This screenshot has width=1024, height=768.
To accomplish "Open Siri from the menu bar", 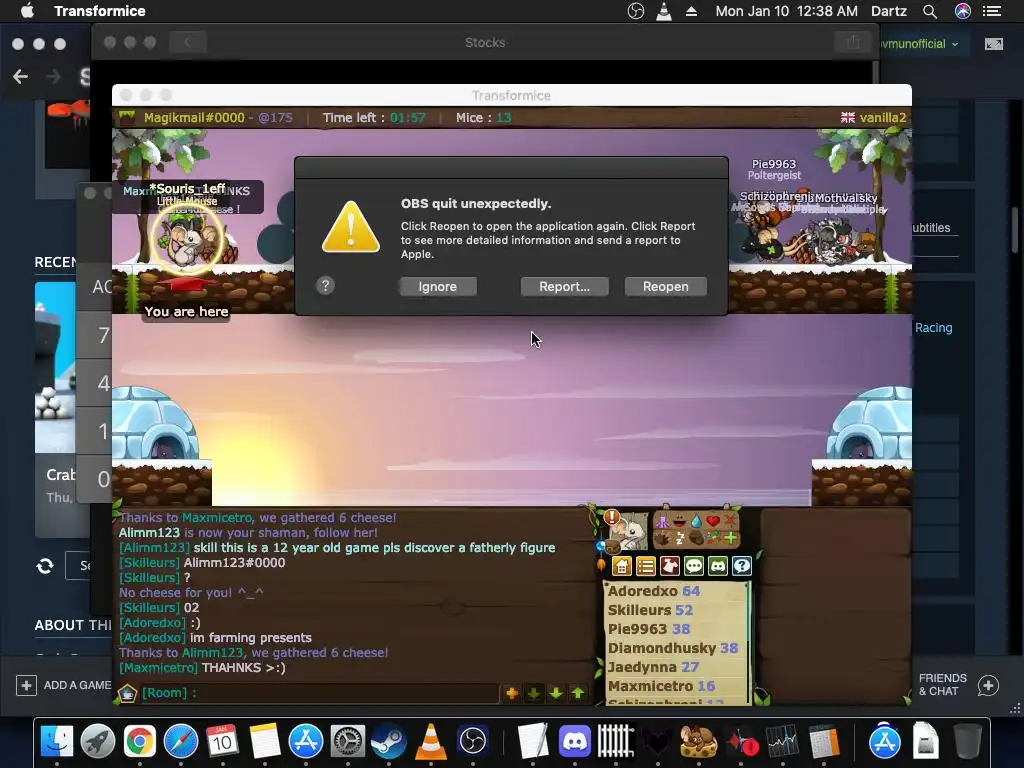I will [963, 11].
